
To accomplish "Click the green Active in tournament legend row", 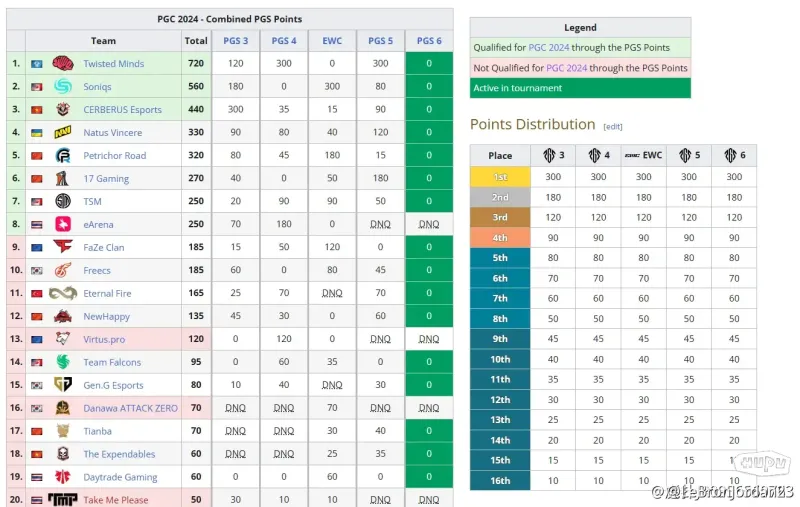I will (x=580, y=88).
